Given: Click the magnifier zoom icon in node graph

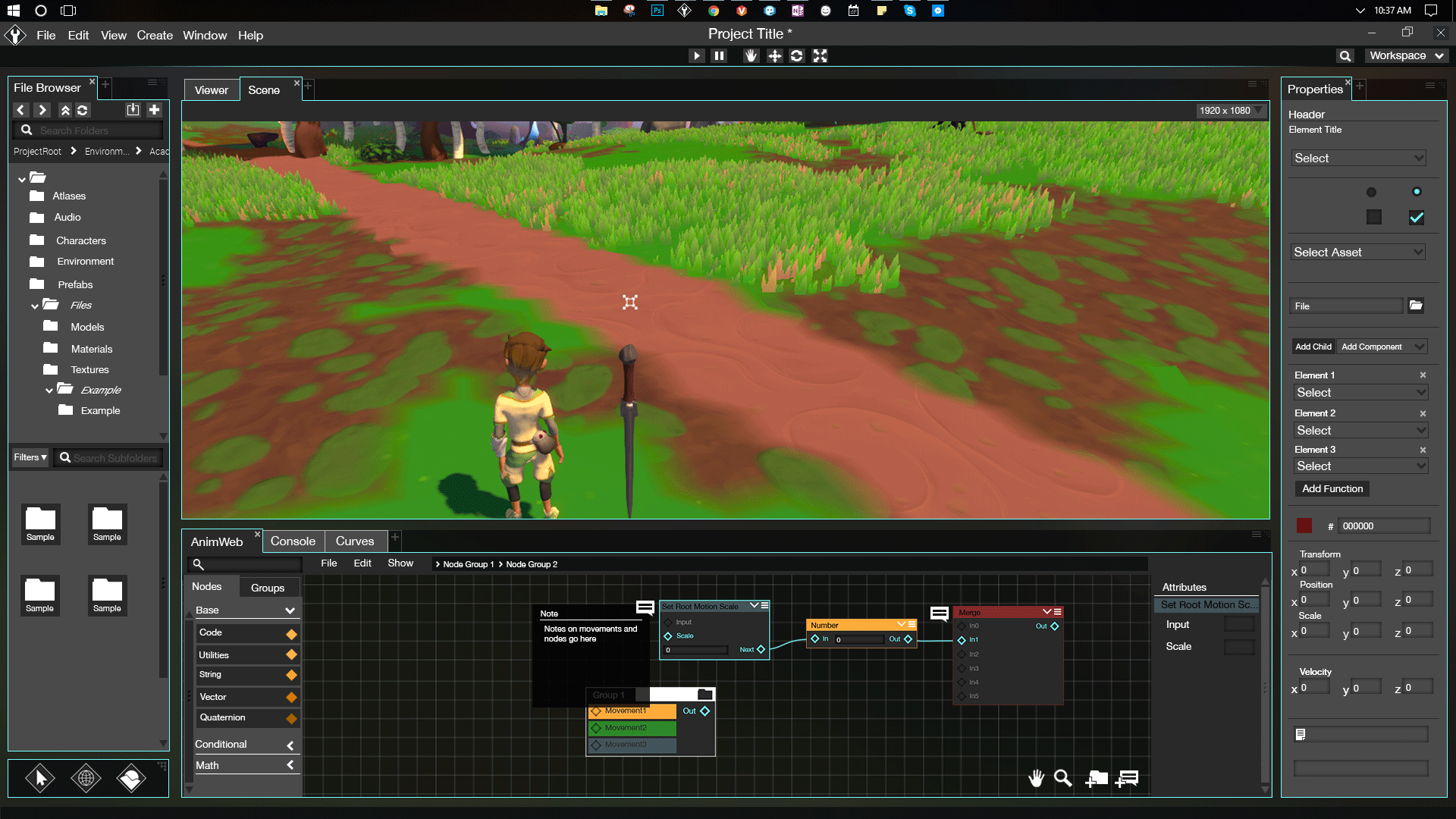Looking at the screenshot, I should 1062,778.
